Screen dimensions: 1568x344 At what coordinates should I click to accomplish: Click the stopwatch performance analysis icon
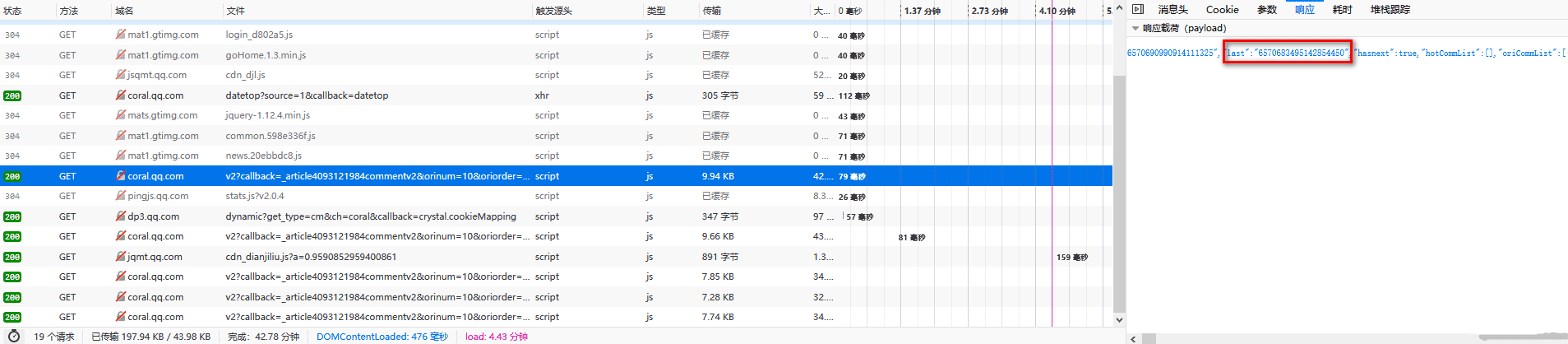pyautogui.click(x=13, y=336)
